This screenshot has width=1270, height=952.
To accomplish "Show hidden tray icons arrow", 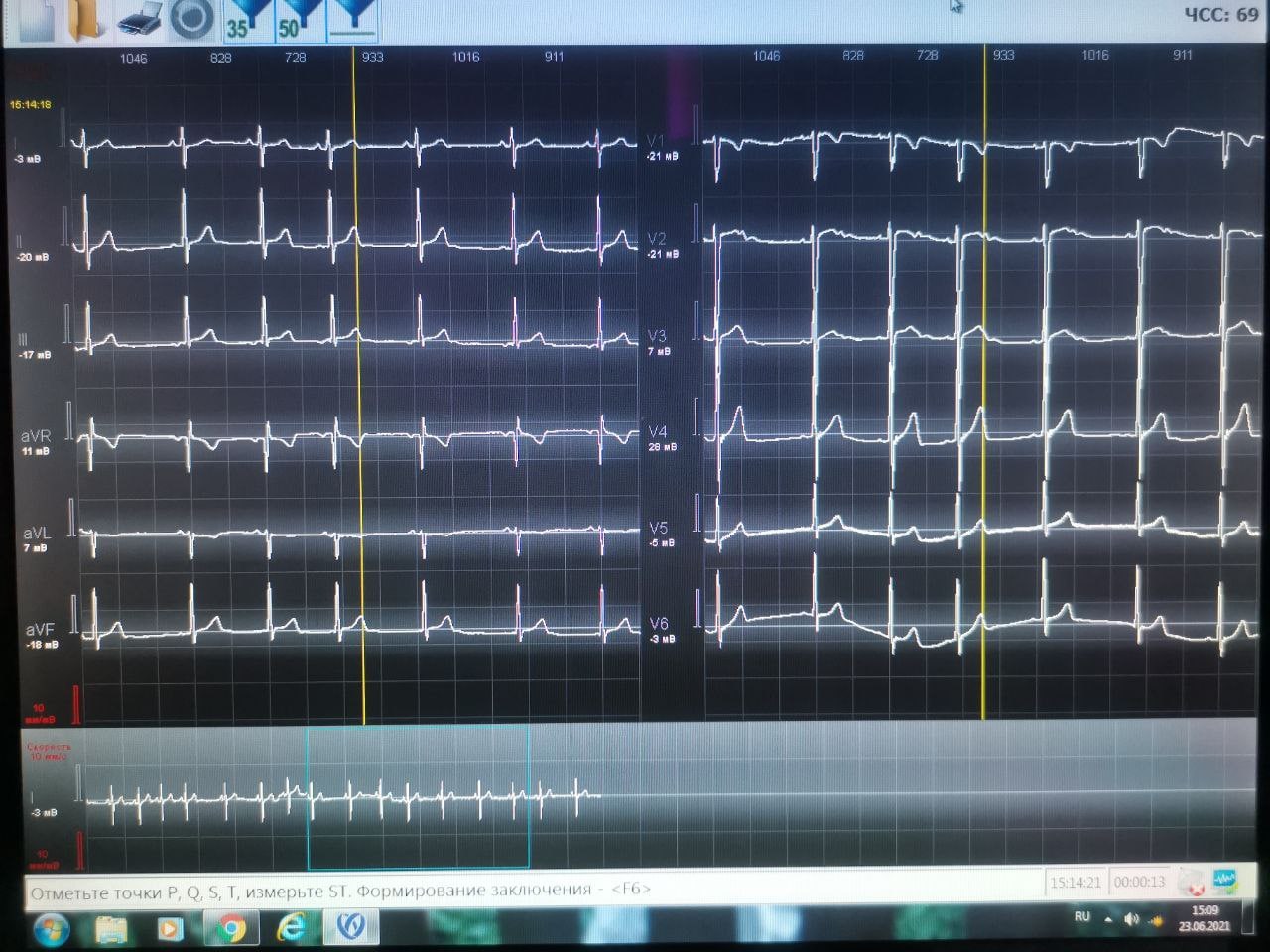I will pos(1108,919).
